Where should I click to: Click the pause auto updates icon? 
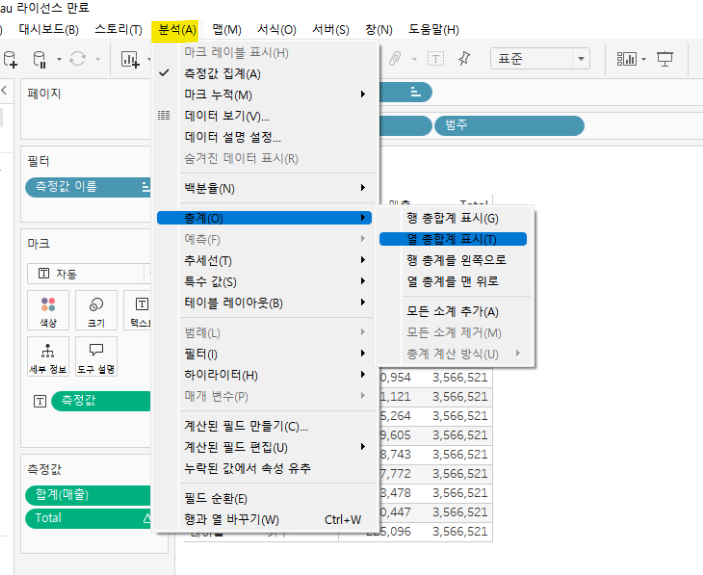click(39, 59)
